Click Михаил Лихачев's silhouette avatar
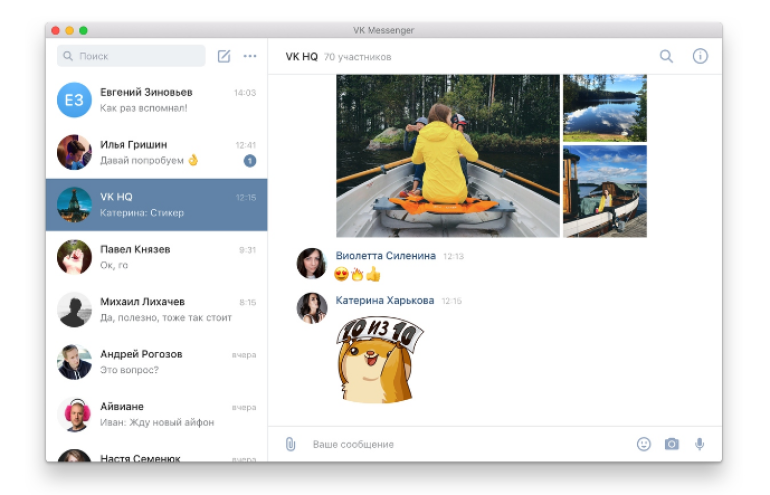The image size is (770, 495). tap(74, 310)
